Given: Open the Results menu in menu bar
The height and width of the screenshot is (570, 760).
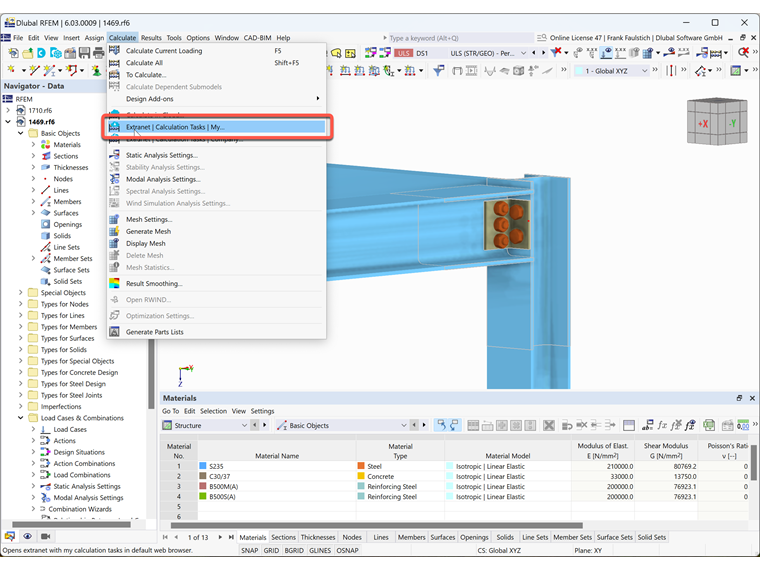Looking at the screenshot, I should [151, 38].
